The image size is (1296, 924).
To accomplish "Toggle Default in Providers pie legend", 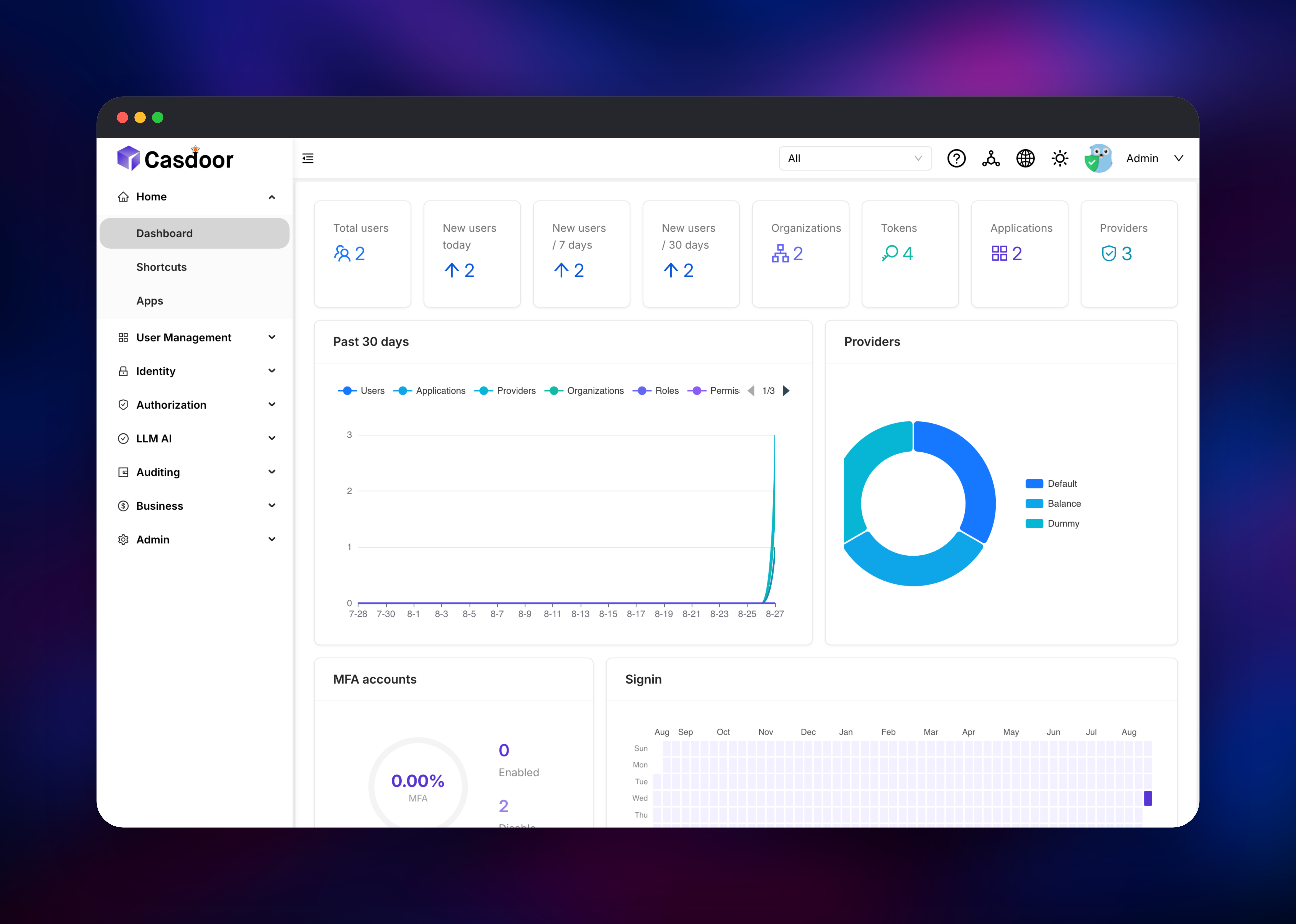I will click(x=1051, y=484).
